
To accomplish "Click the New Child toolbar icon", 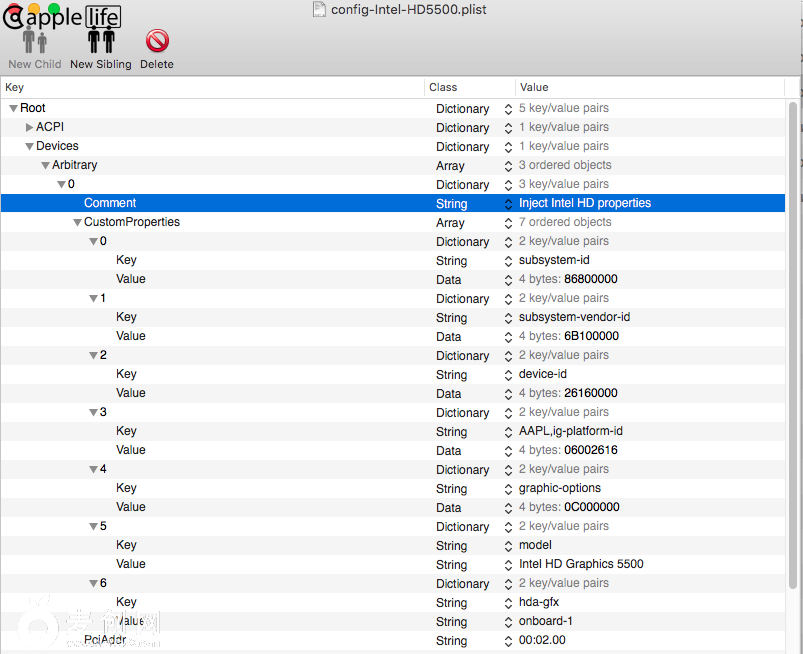I will pyautogui.click(x=34, y=42).
